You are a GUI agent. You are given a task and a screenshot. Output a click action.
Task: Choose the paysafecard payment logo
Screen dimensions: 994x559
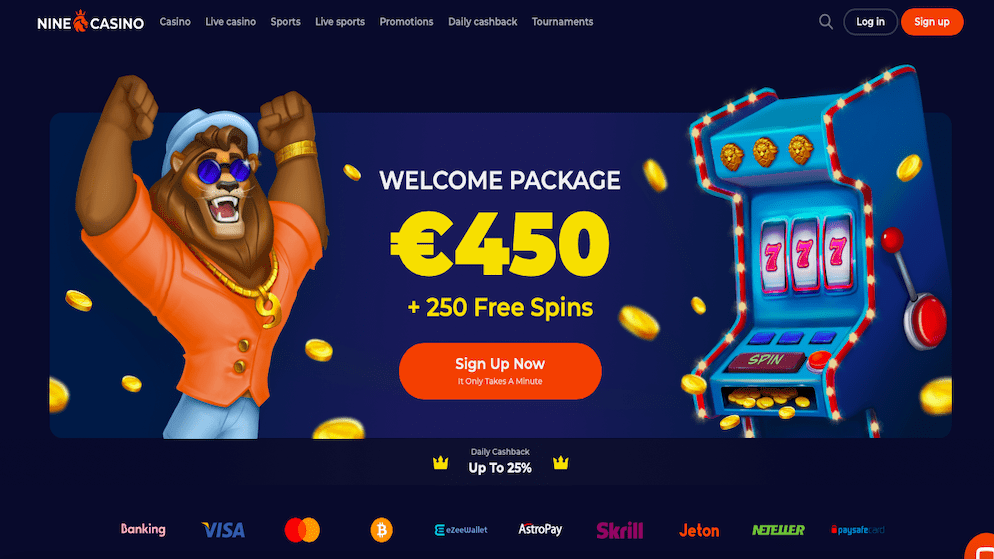point(857,530)
